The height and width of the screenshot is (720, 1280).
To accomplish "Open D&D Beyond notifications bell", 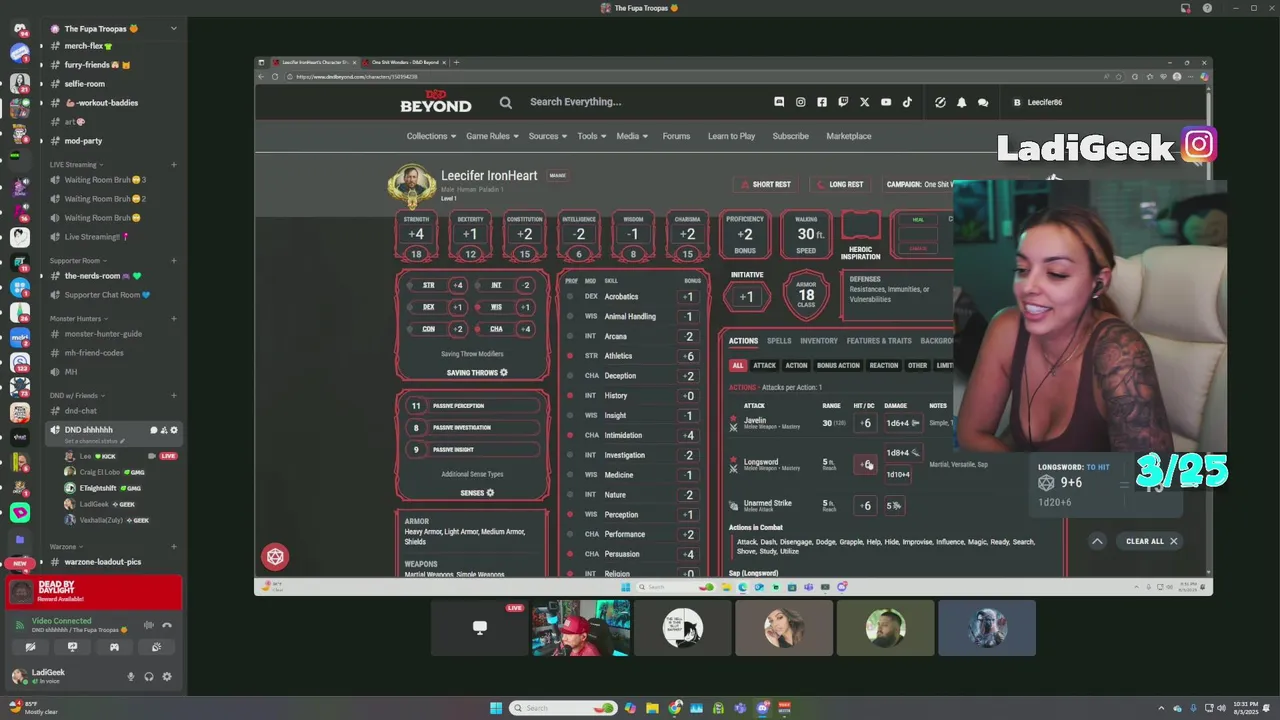I will pos(961,102).
